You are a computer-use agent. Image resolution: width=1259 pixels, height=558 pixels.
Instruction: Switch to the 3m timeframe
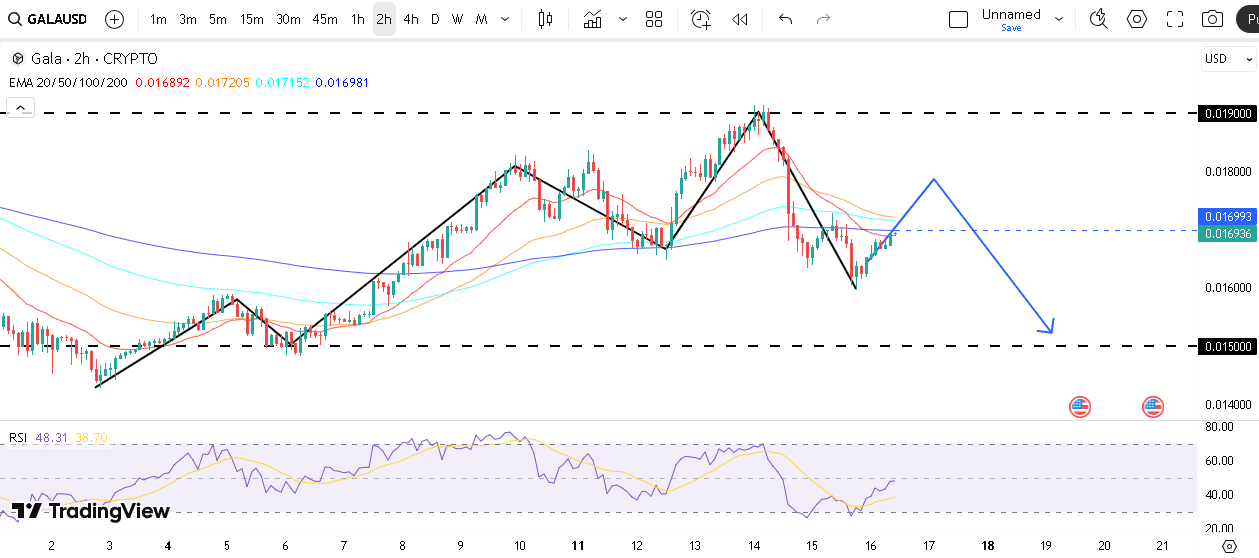pos(188,19)
